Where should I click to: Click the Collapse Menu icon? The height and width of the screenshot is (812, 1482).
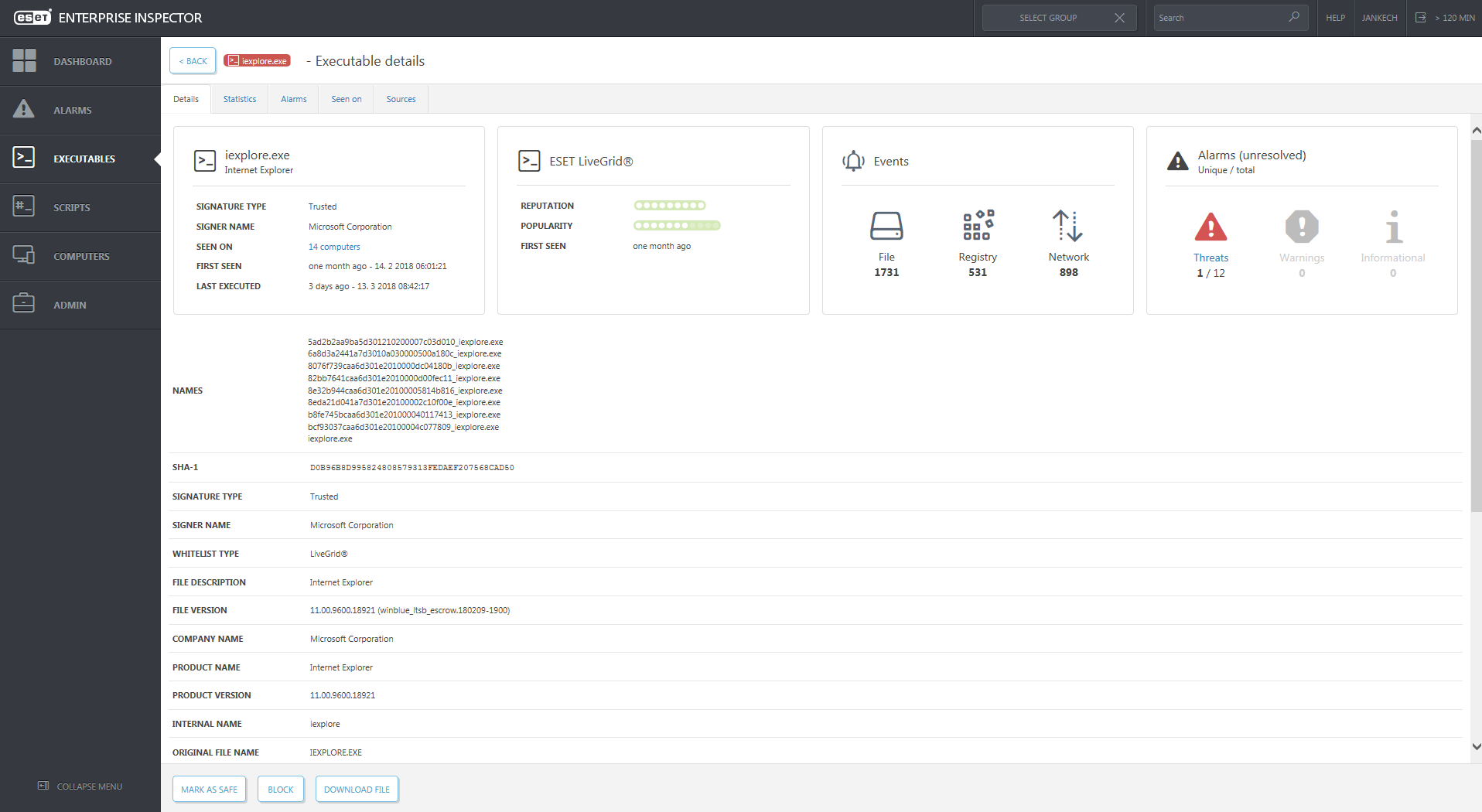pyautogui.click(x=43, y=786)
